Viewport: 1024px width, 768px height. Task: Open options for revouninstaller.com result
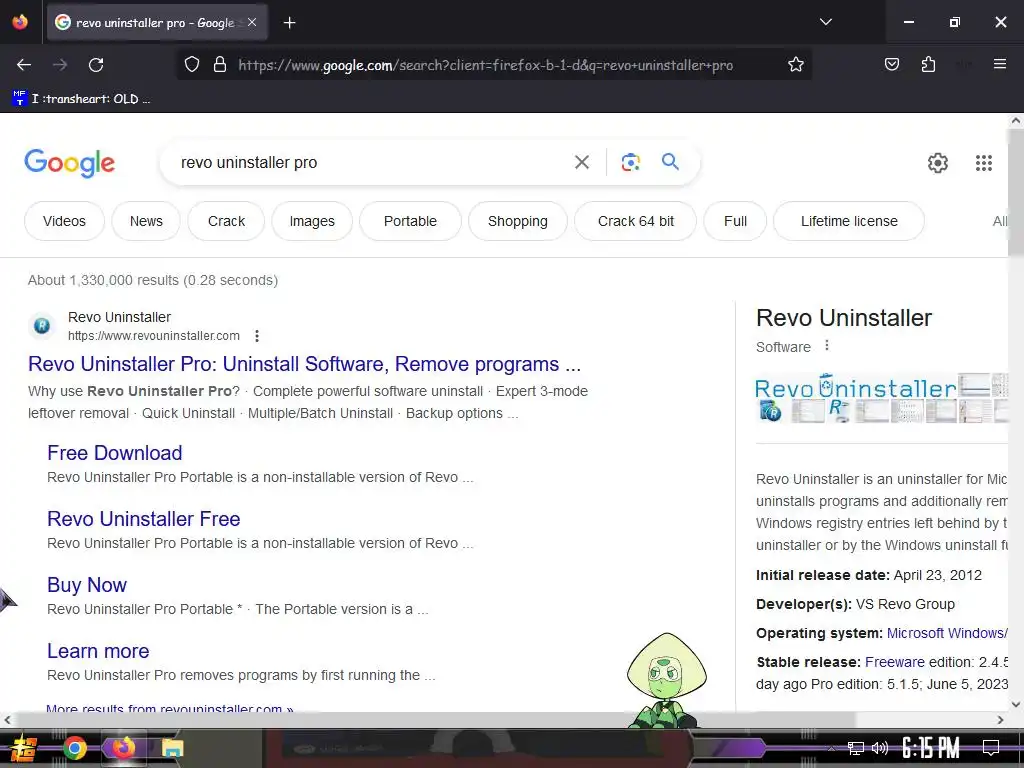[257, 336]
